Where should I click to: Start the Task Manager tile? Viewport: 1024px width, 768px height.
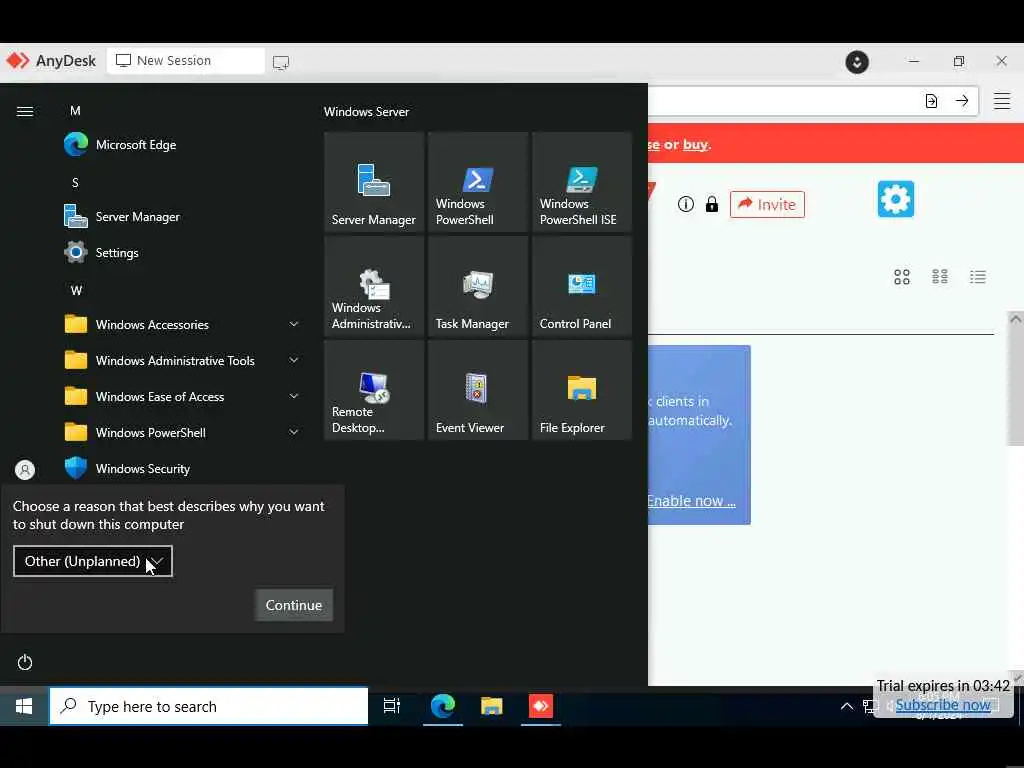pos(477,286)
